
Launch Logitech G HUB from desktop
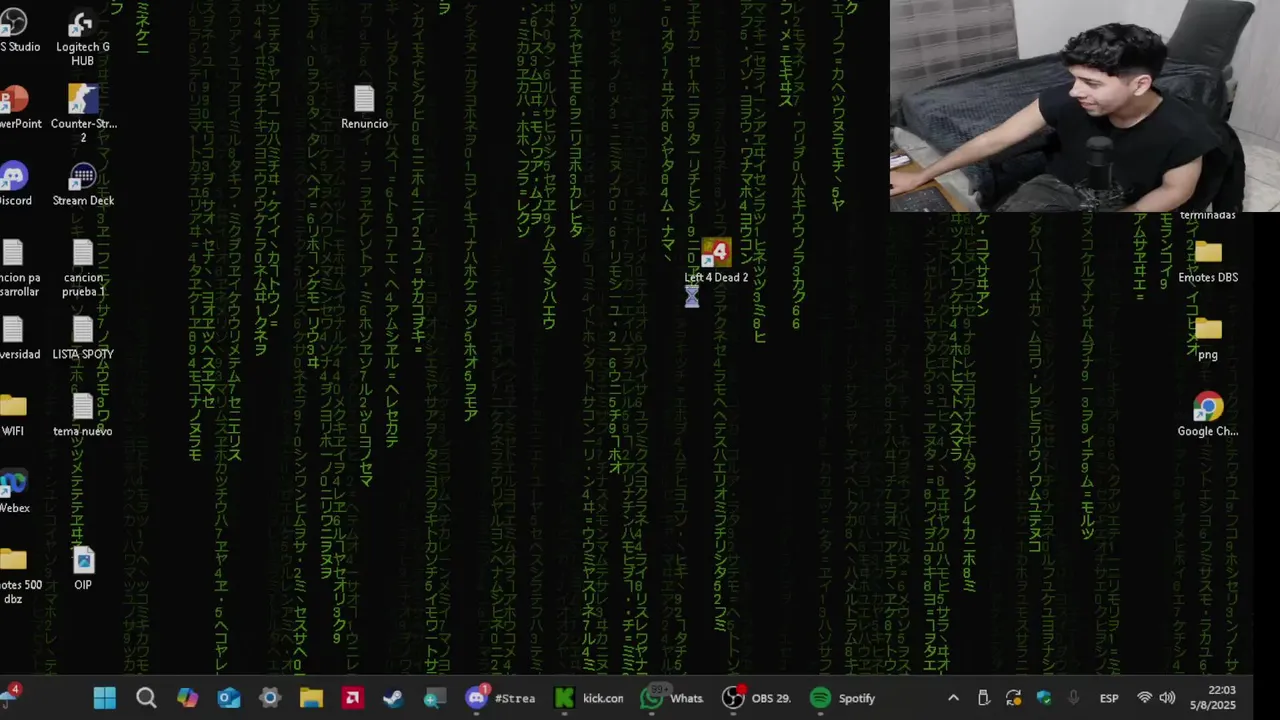(x=83, y=38)
